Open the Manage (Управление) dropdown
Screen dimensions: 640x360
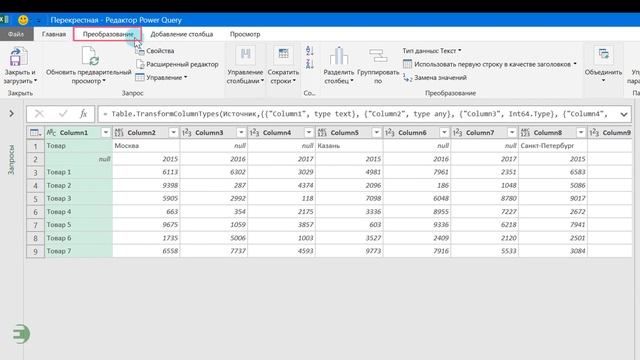[x=161, y=78]
